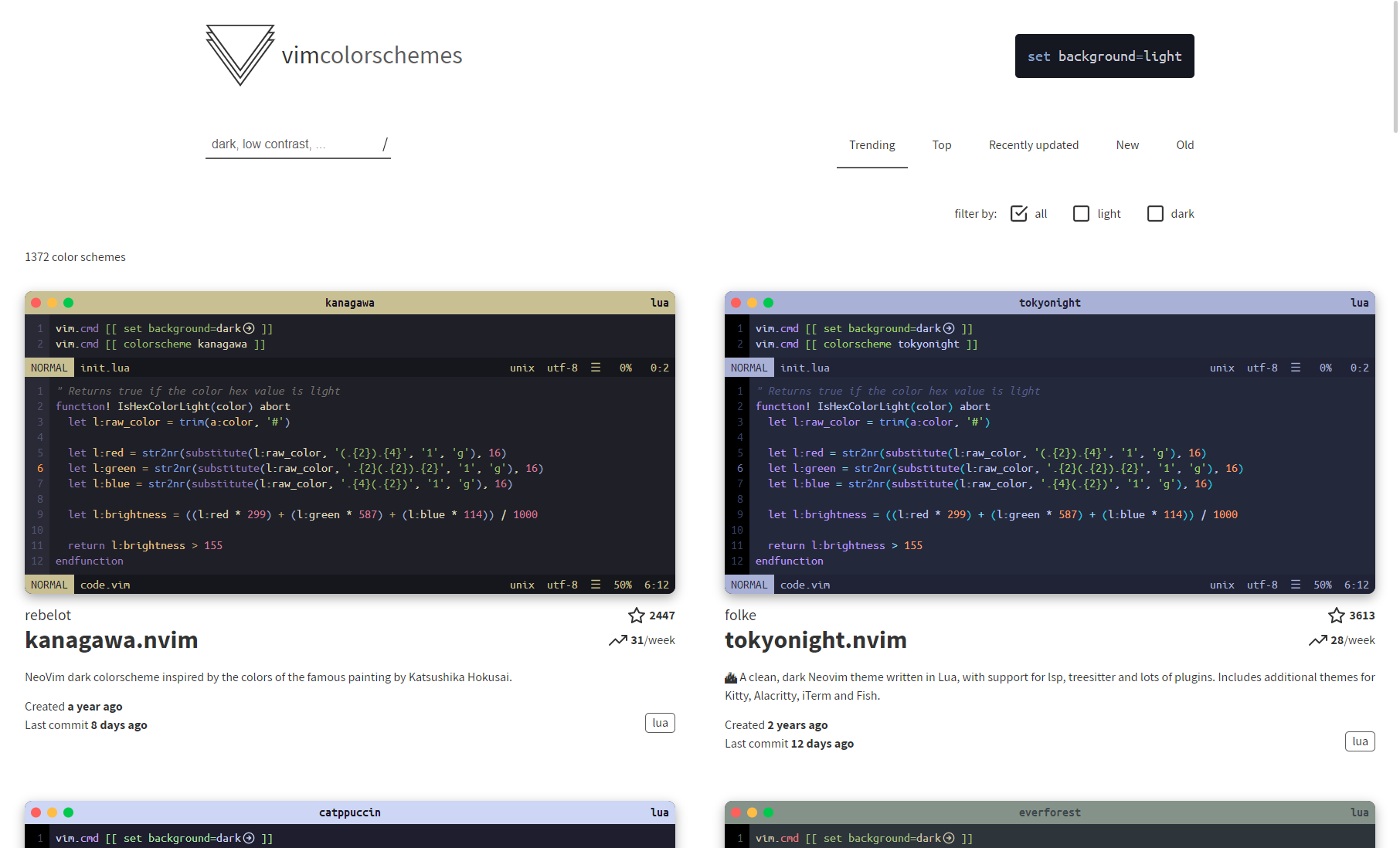Open the kanagawa code preview thumbnail
This screenshot has width=1400, height=848.
(x=350, y=443)
